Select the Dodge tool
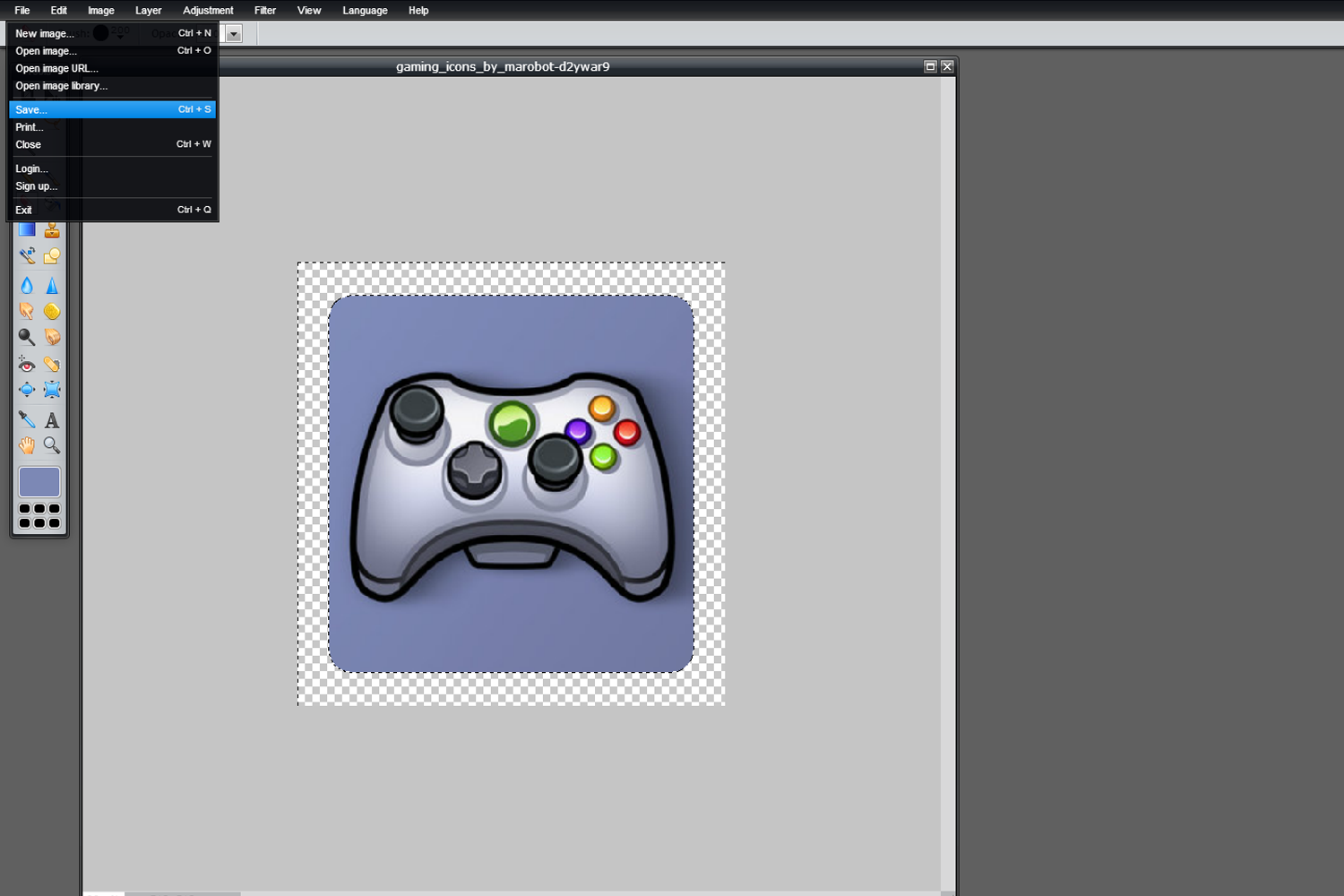 pos(27,337)
